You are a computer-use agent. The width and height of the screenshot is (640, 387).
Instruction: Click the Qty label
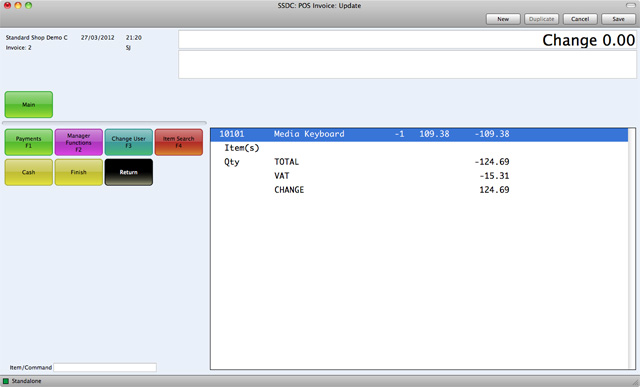coord(232,162)
